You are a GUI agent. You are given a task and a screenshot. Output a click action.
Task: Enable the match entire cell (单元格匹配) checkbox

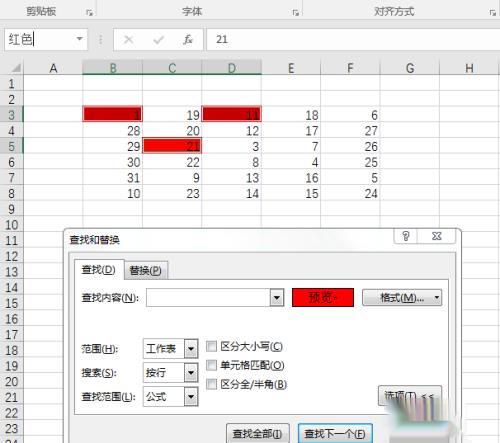[x=211, y=365]
